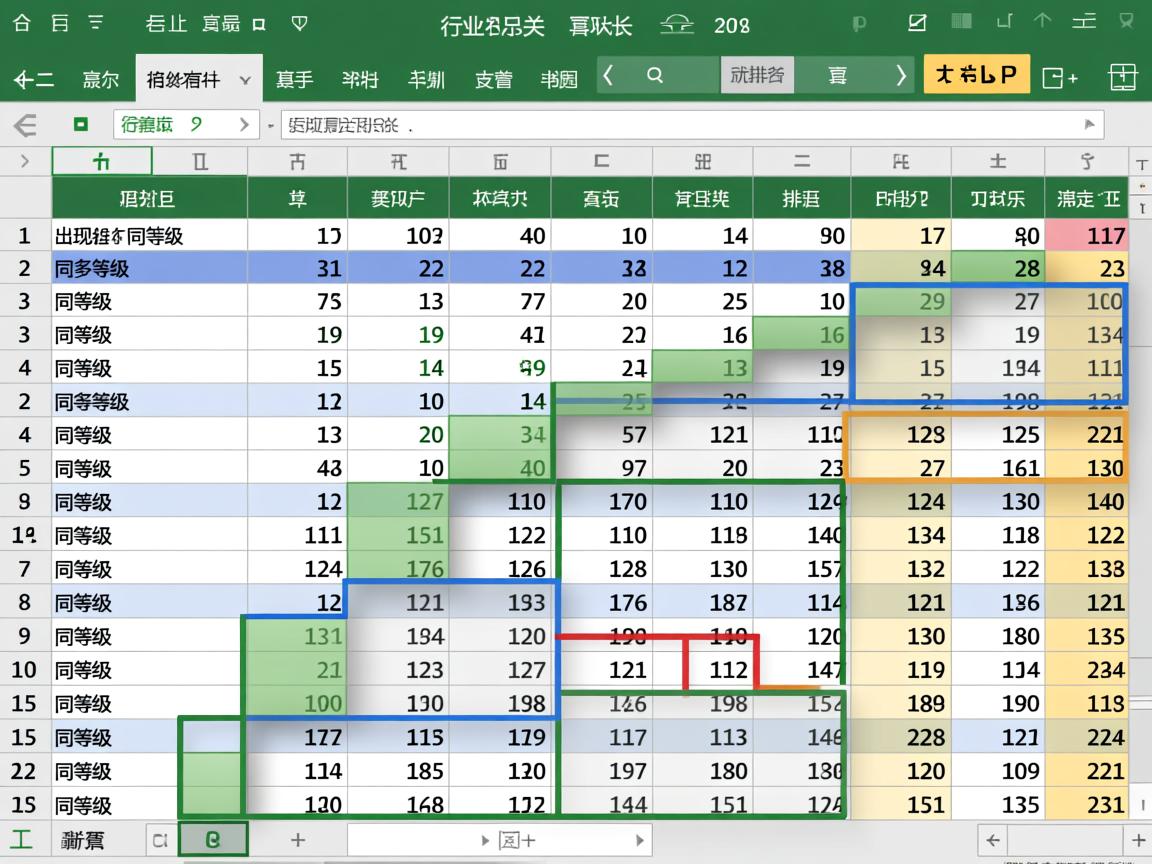The height and width of the screenshot is (864, 1152).
Task: Click the add-panel icon beside yellow button
Action: click(x=1060, y=77)
